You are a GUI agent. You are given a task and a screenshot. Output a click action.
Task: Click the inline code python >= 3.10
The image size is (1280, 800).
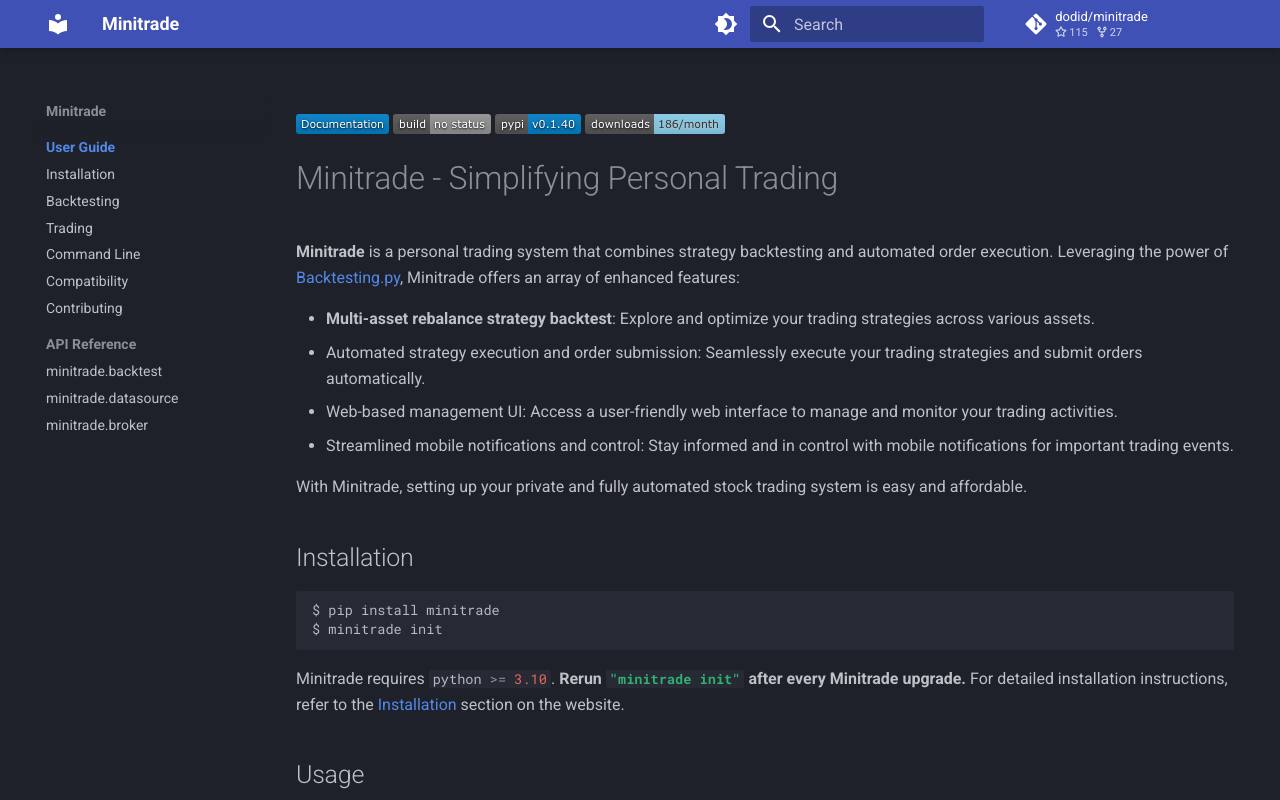point(490,679)
